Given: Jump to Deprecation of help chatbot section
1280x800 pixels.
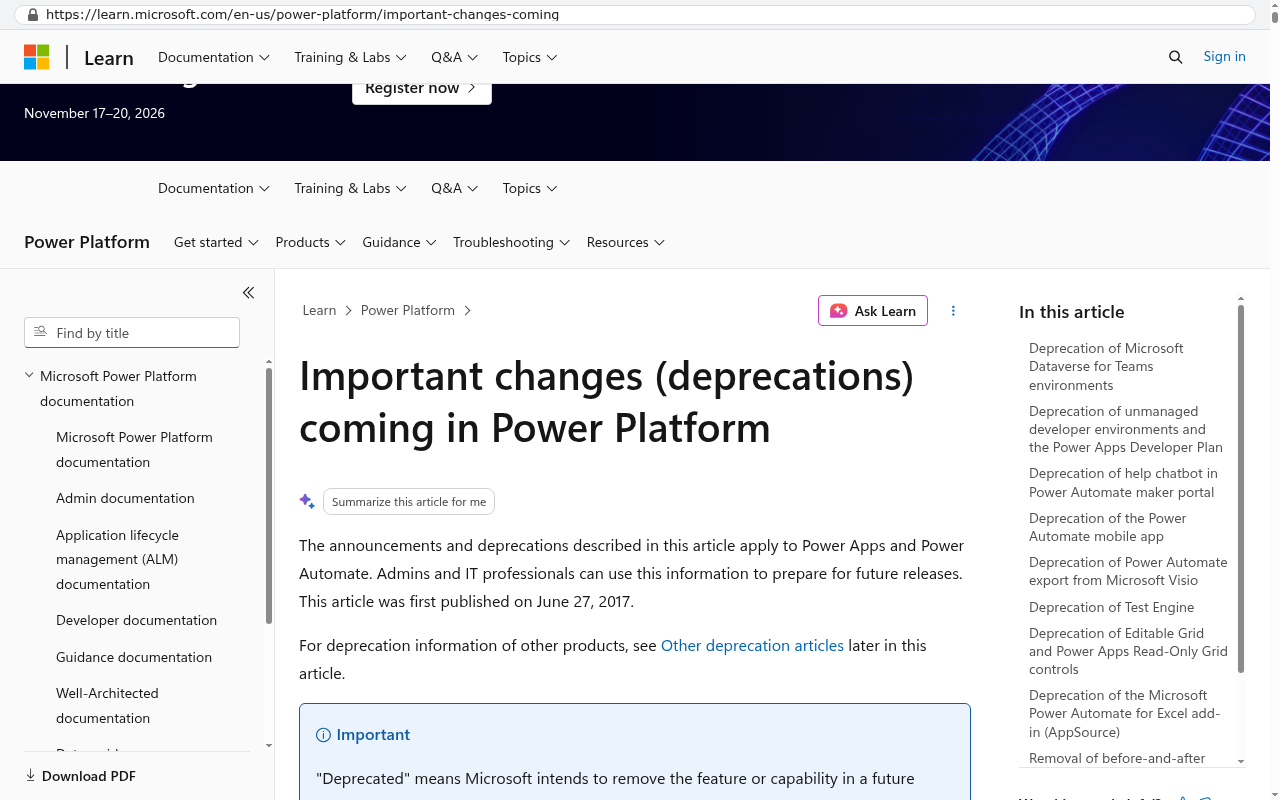Looking at the screenshot, I should point(1123,482).
